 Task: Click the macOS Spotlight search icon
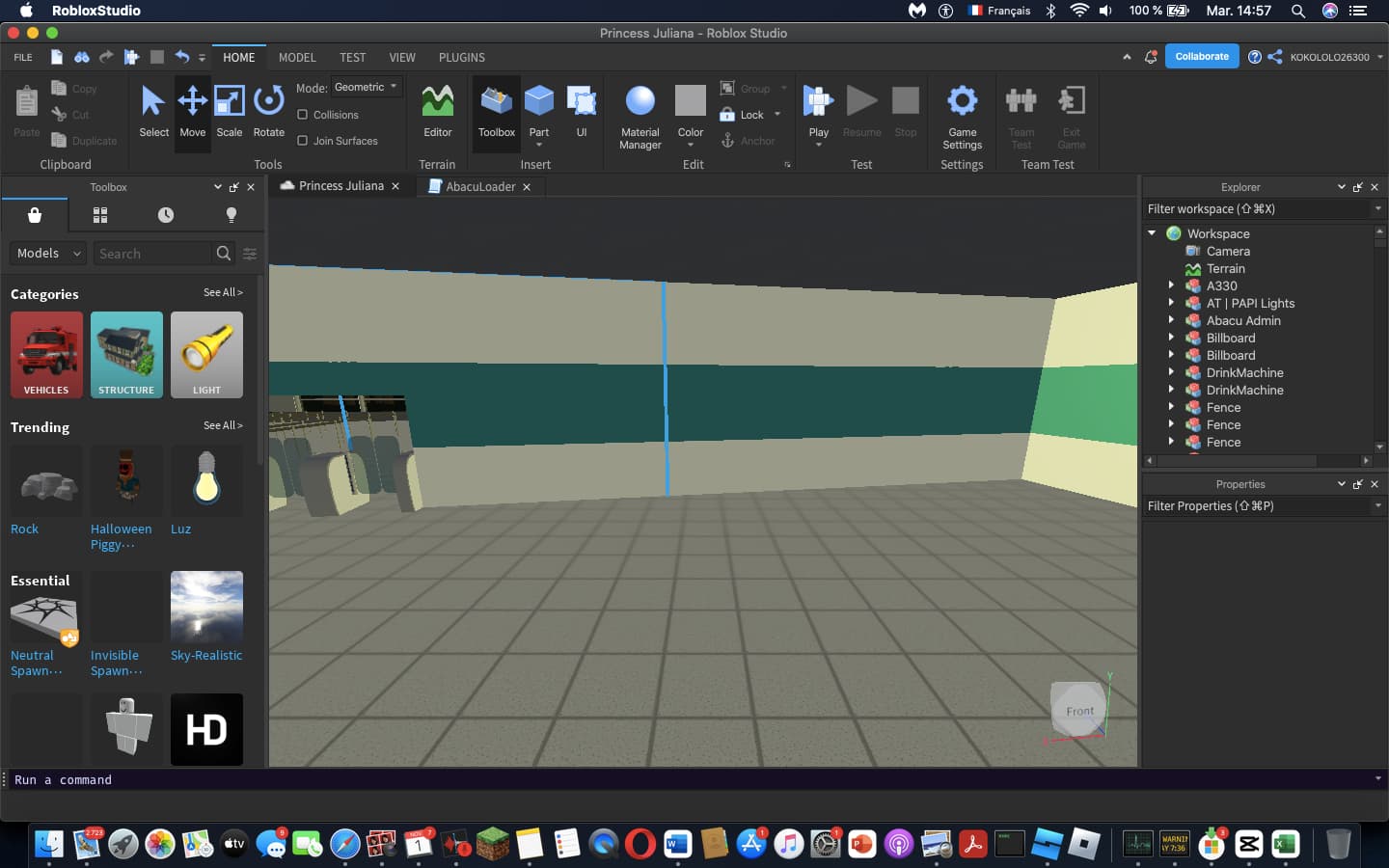click(1298, 11)
